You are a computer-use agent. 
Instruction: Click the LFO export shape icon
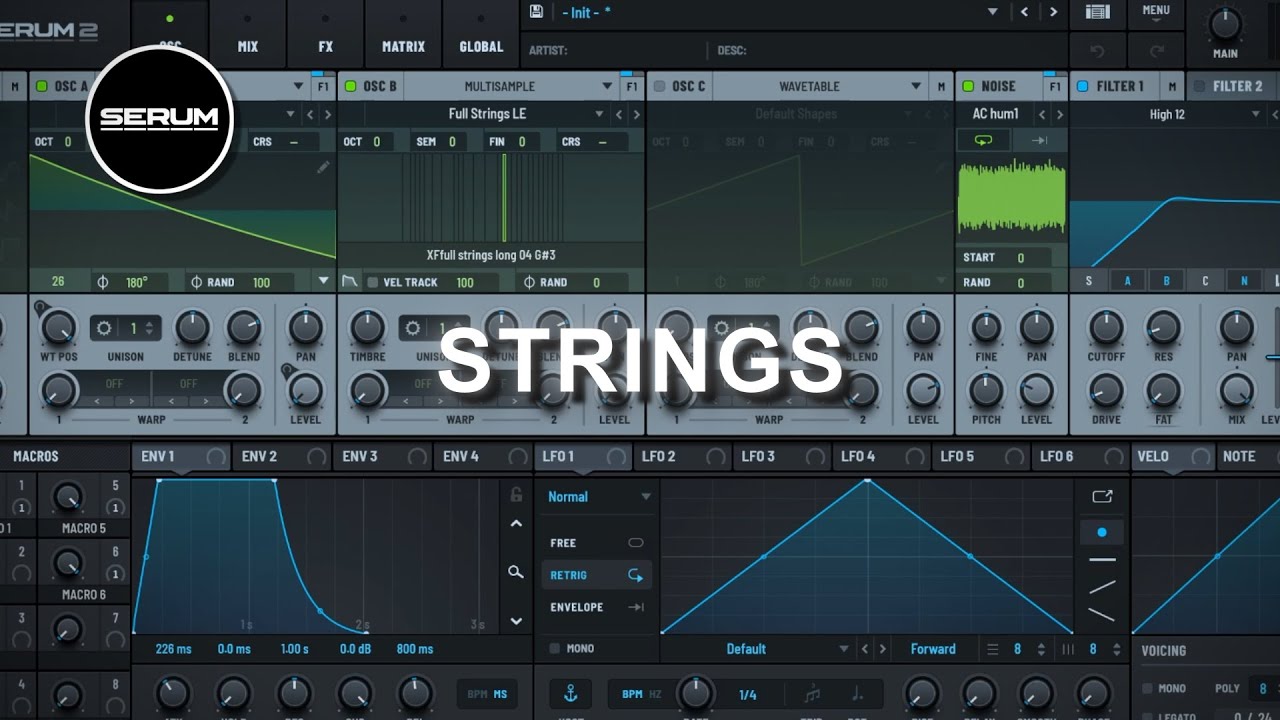coord(1102,496)
